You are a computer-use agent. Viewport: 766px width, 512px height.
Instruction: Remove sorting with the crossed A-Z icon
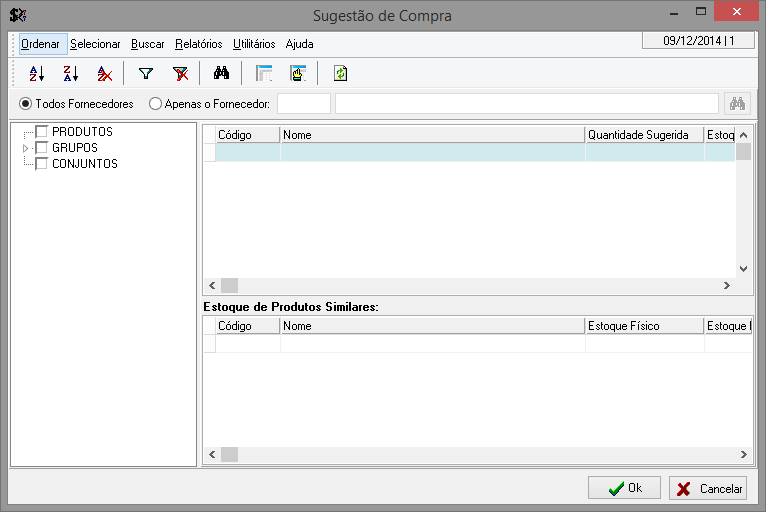click(x=104, y=73)
